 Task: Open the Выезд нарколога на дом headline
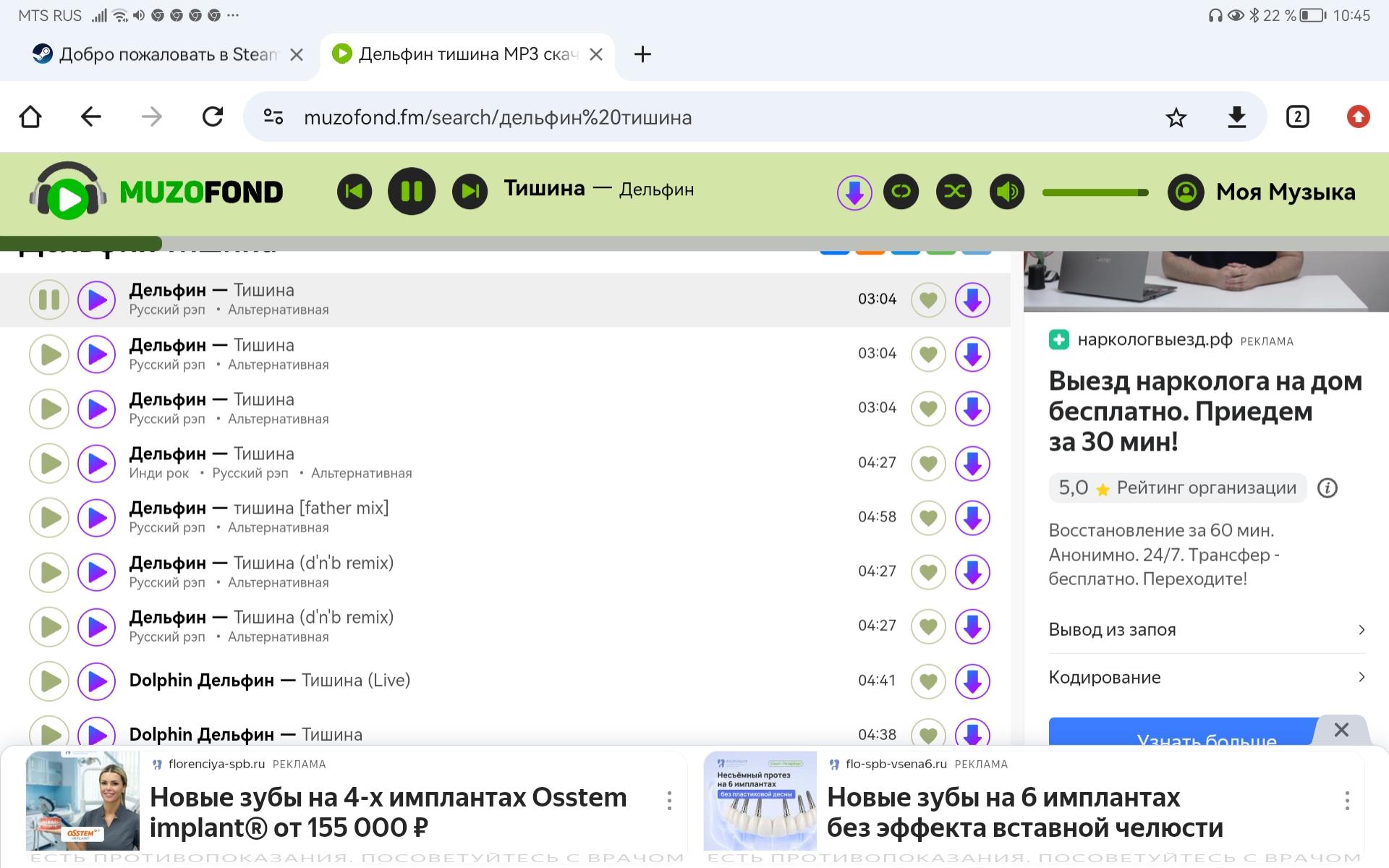[x=1205, y=411]
